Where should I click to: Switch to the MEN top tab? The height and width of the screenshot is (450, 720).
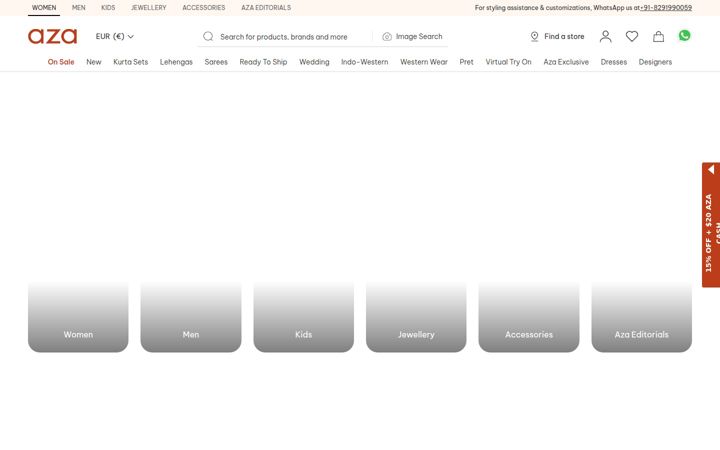(x=79, y=8)
